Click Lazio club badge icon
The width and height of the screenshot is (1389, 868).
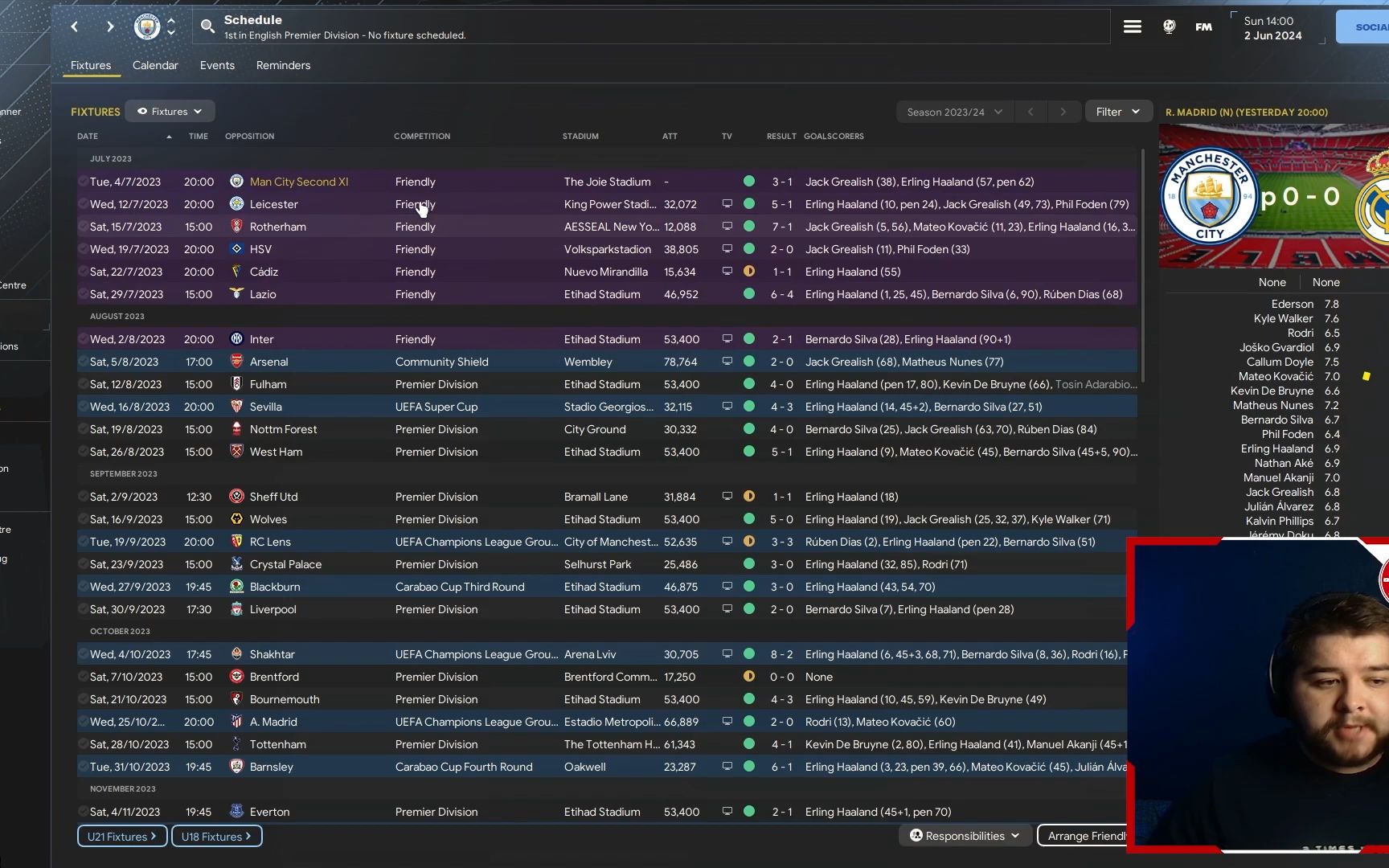click(236, 294)
